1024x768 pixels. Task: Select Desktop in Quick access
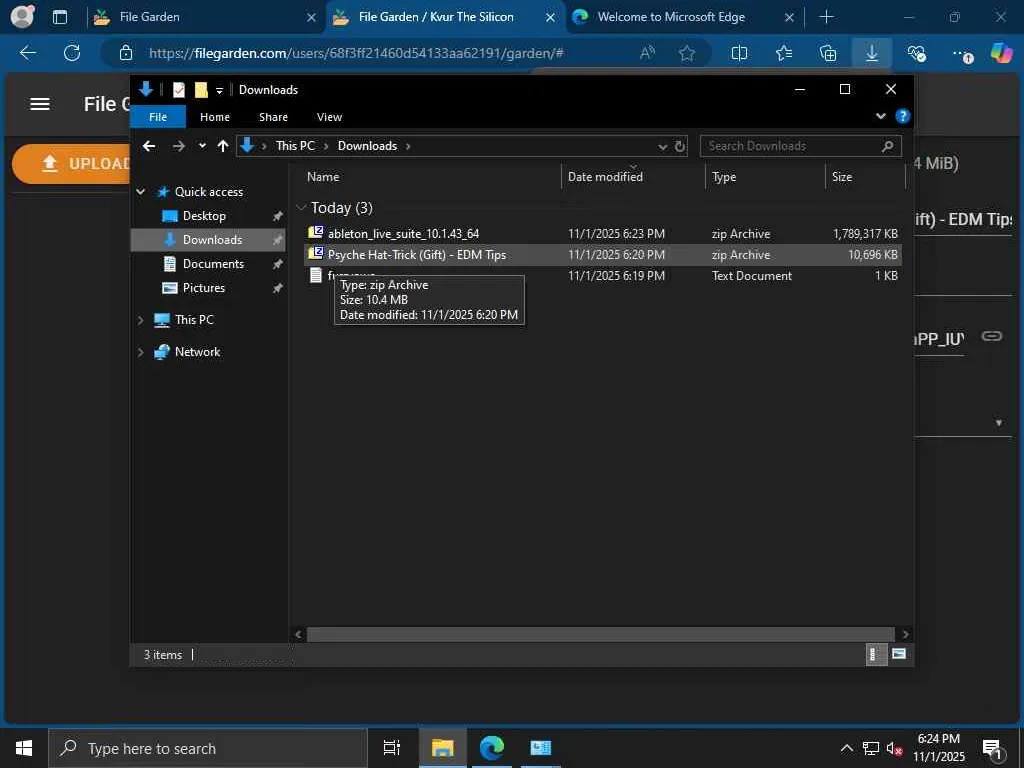(x=204, y=216)
